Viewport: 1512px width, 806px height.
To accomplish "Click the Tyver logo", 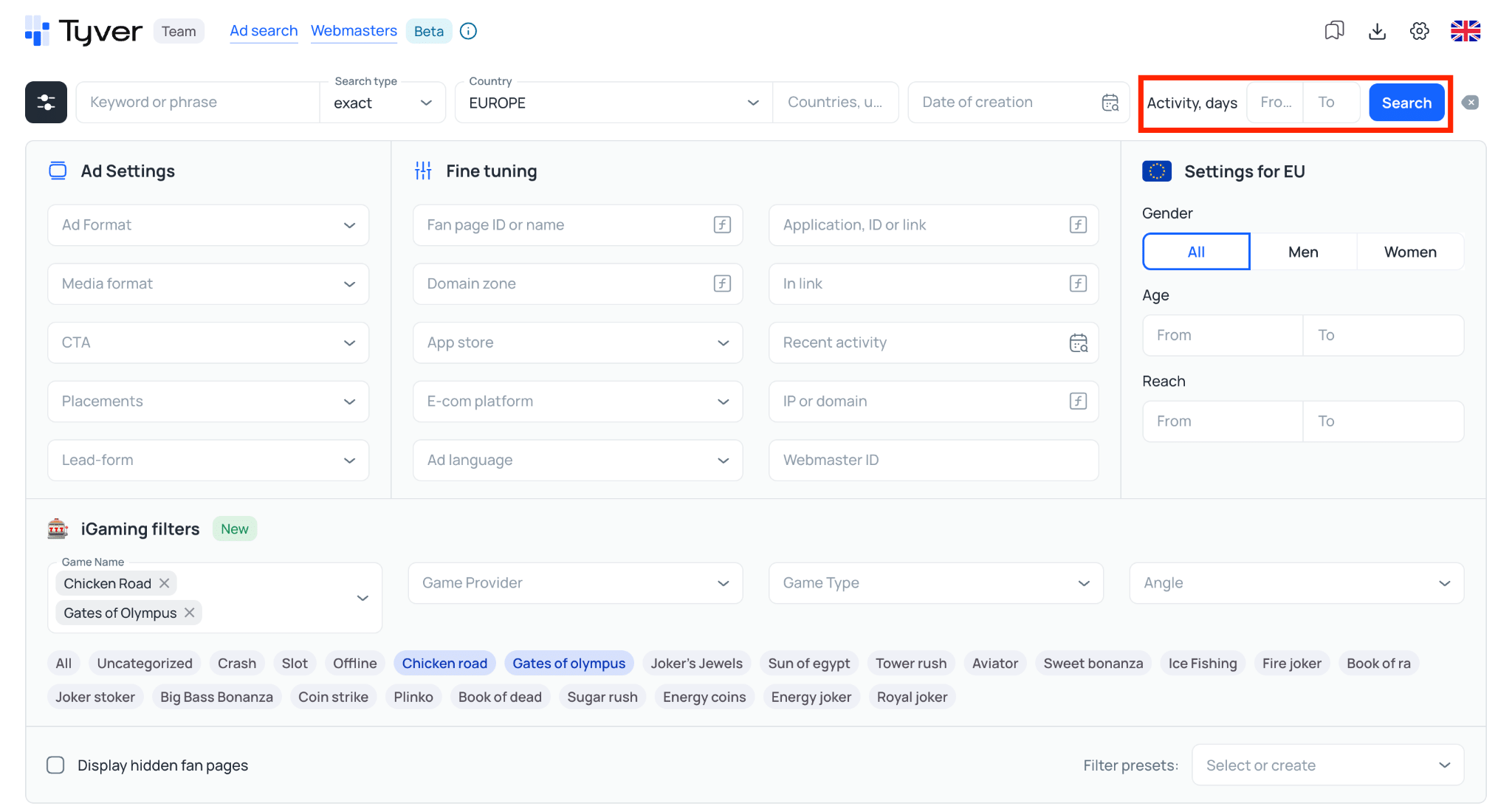I will (x=83, y=31).
